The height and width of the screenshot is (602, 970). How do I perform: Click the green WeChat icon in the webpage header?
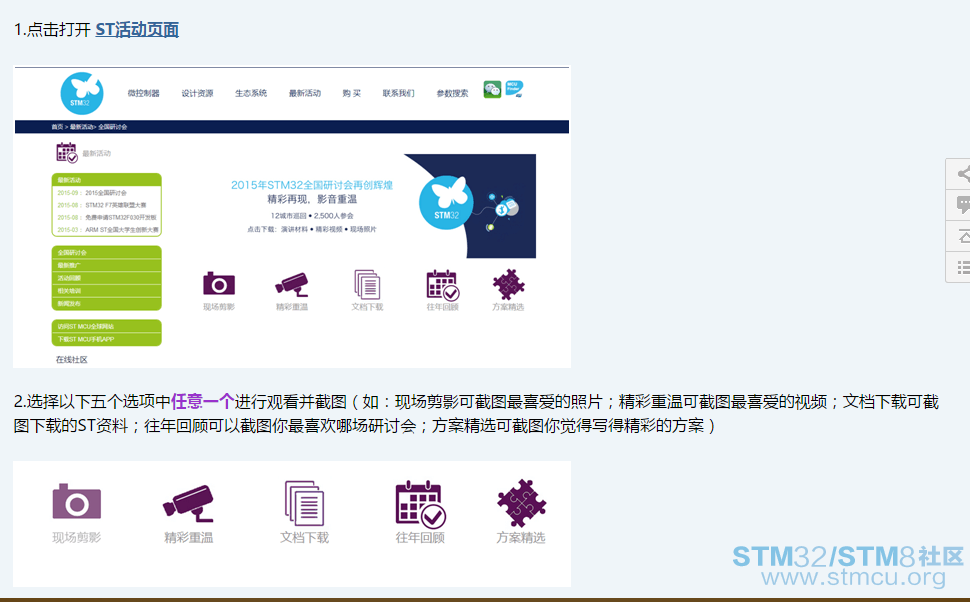(492, 90)
